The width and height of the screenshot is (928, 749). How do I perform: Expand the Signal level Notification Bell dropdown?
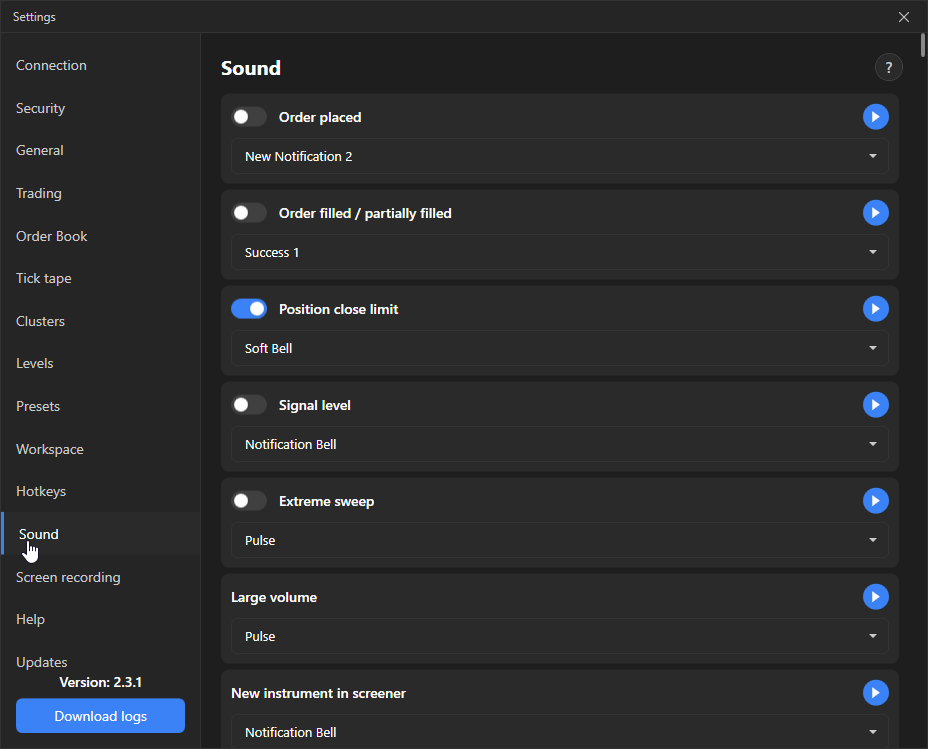pyautogui.click(x=559, y=444)
